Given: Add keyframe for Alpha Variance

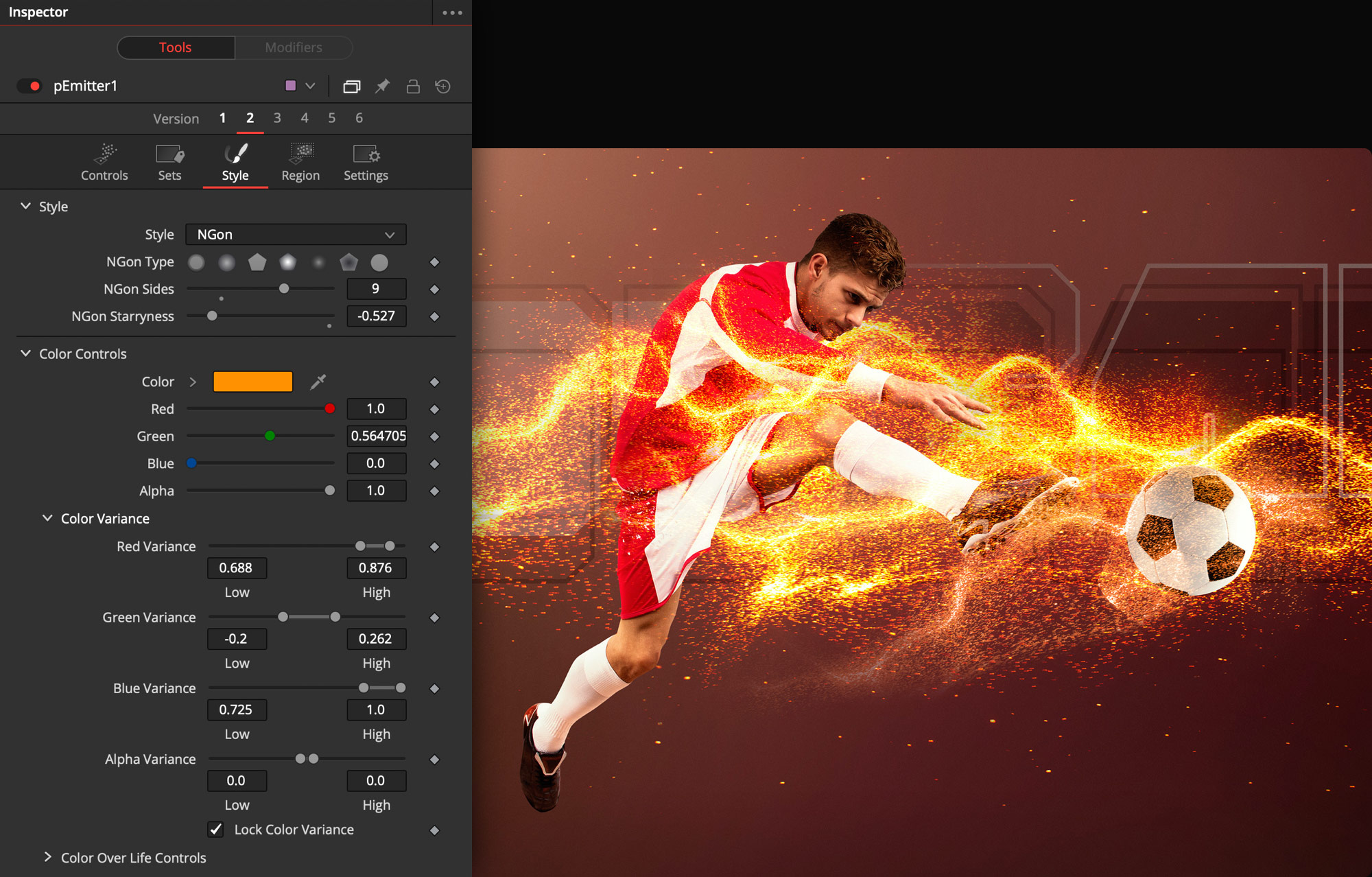Looking at the screenshot, I should pyautogui.click(x=434, y=760).
